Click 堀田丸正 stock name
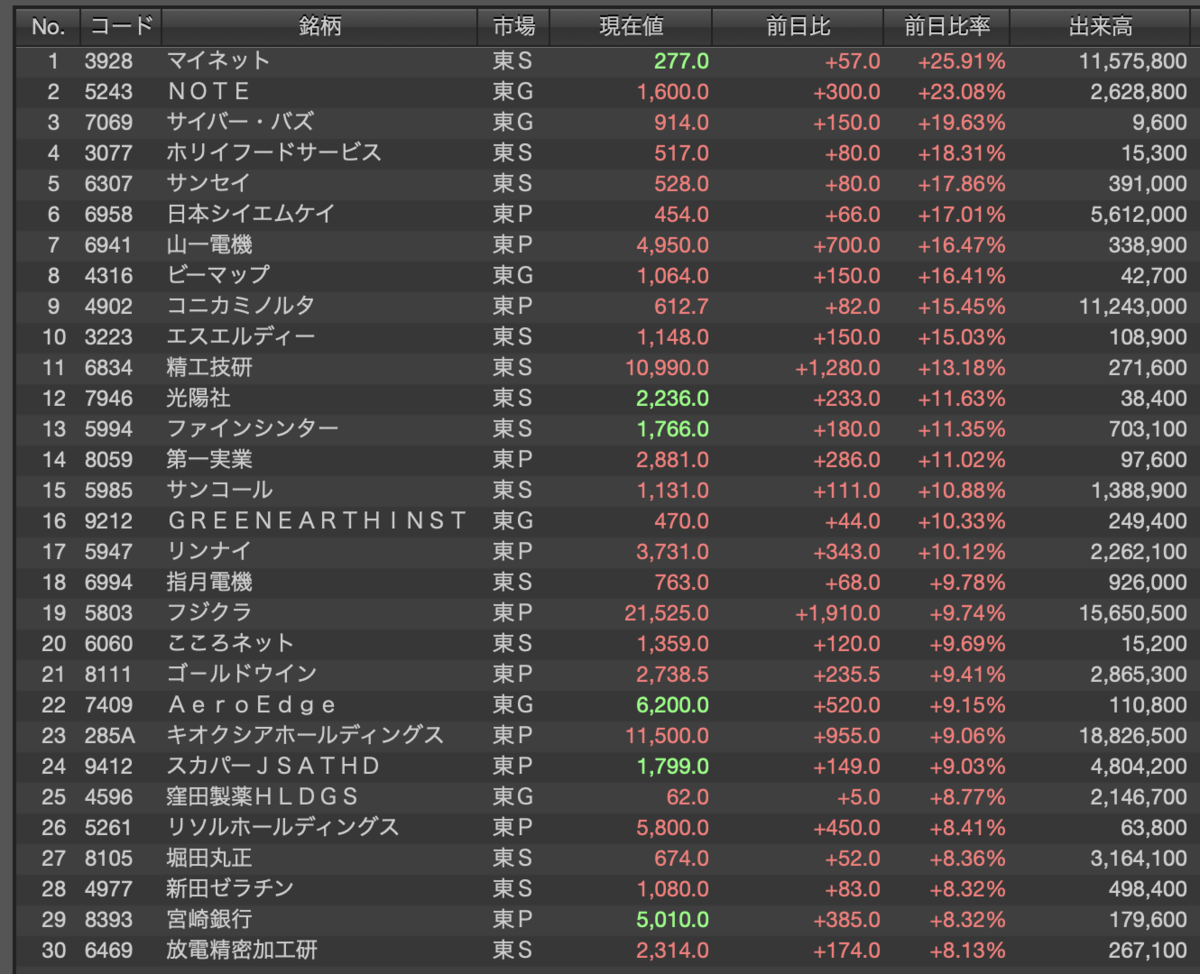Screen dimensions: 1200x974 click(x=209, y=858)
